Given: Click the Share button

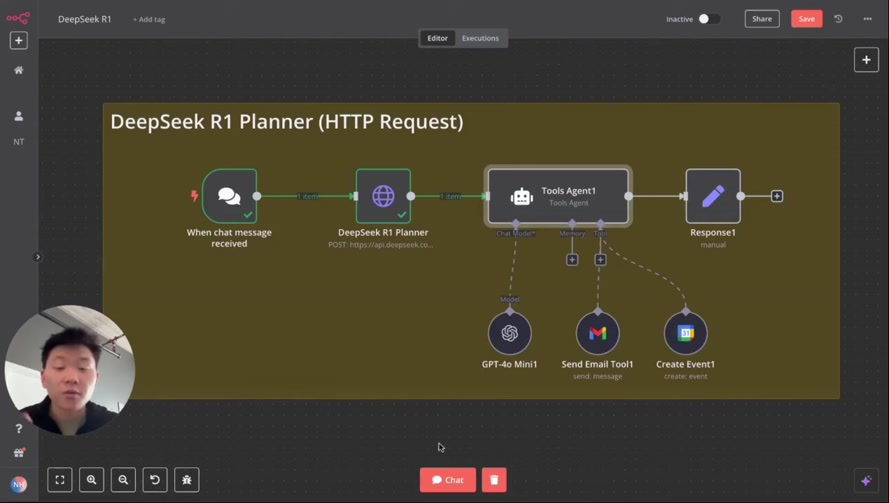Looking at the screenshot, I should (761, 19).
